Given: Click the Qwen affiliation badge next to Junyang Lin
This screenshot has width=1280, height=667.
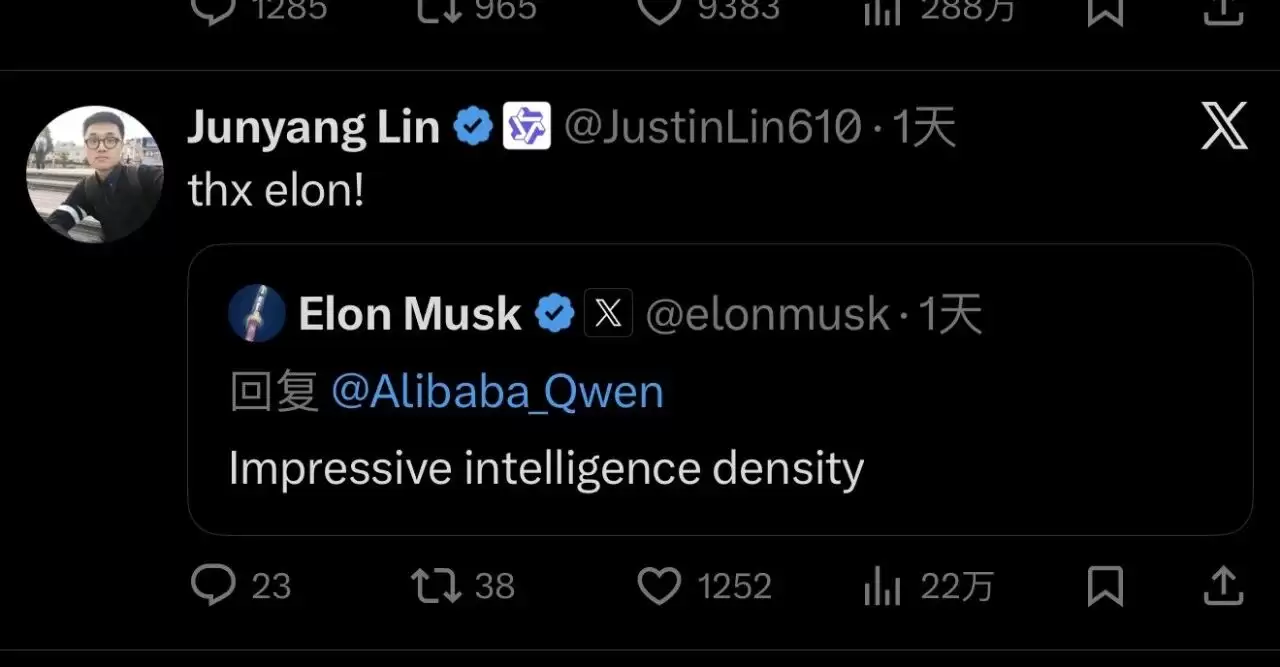Looking at the screenshot, I should (526, 127).
